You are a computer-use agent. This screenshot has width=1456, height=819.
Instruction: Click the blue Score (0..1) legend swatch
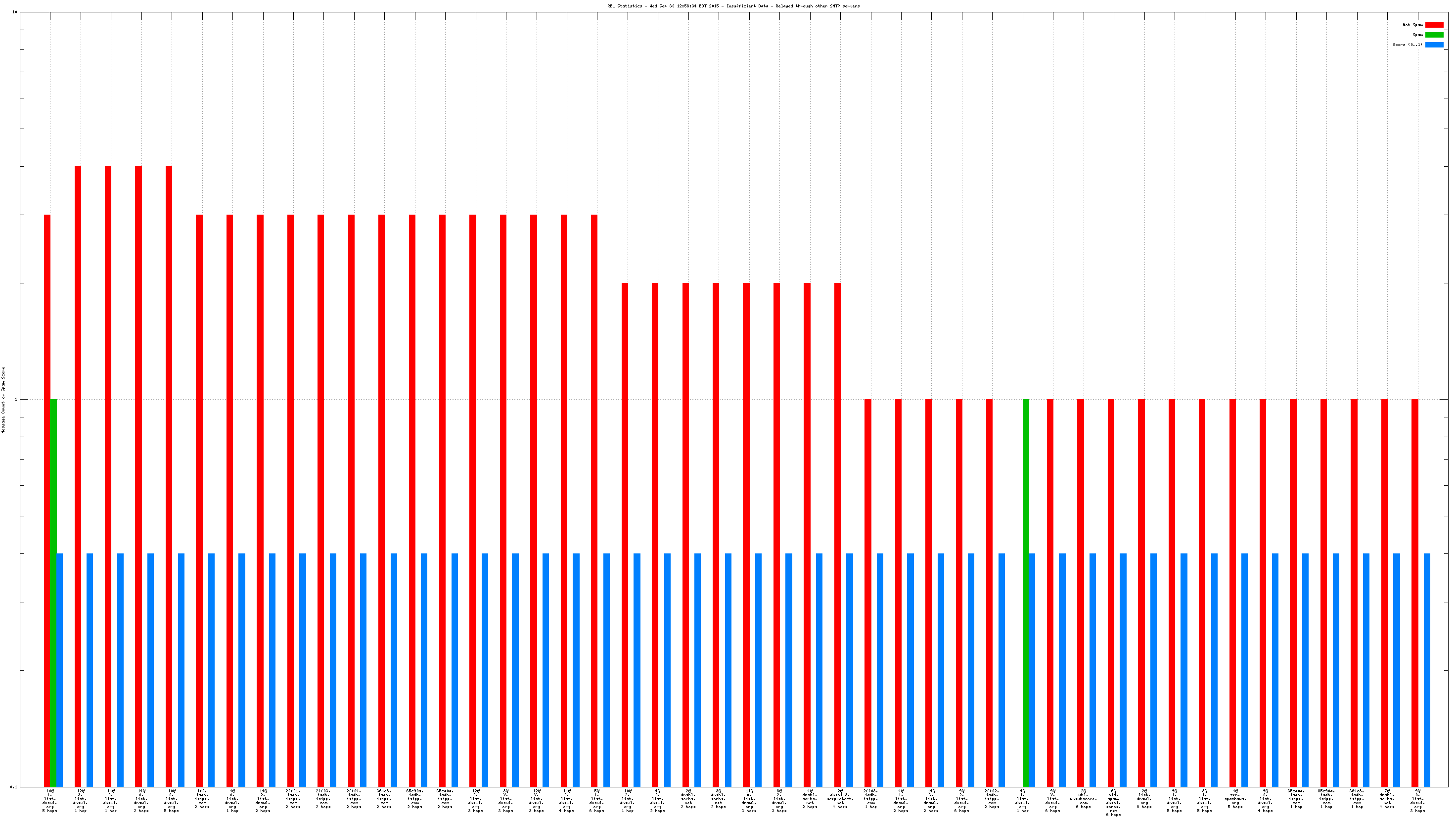point(1434,45)
